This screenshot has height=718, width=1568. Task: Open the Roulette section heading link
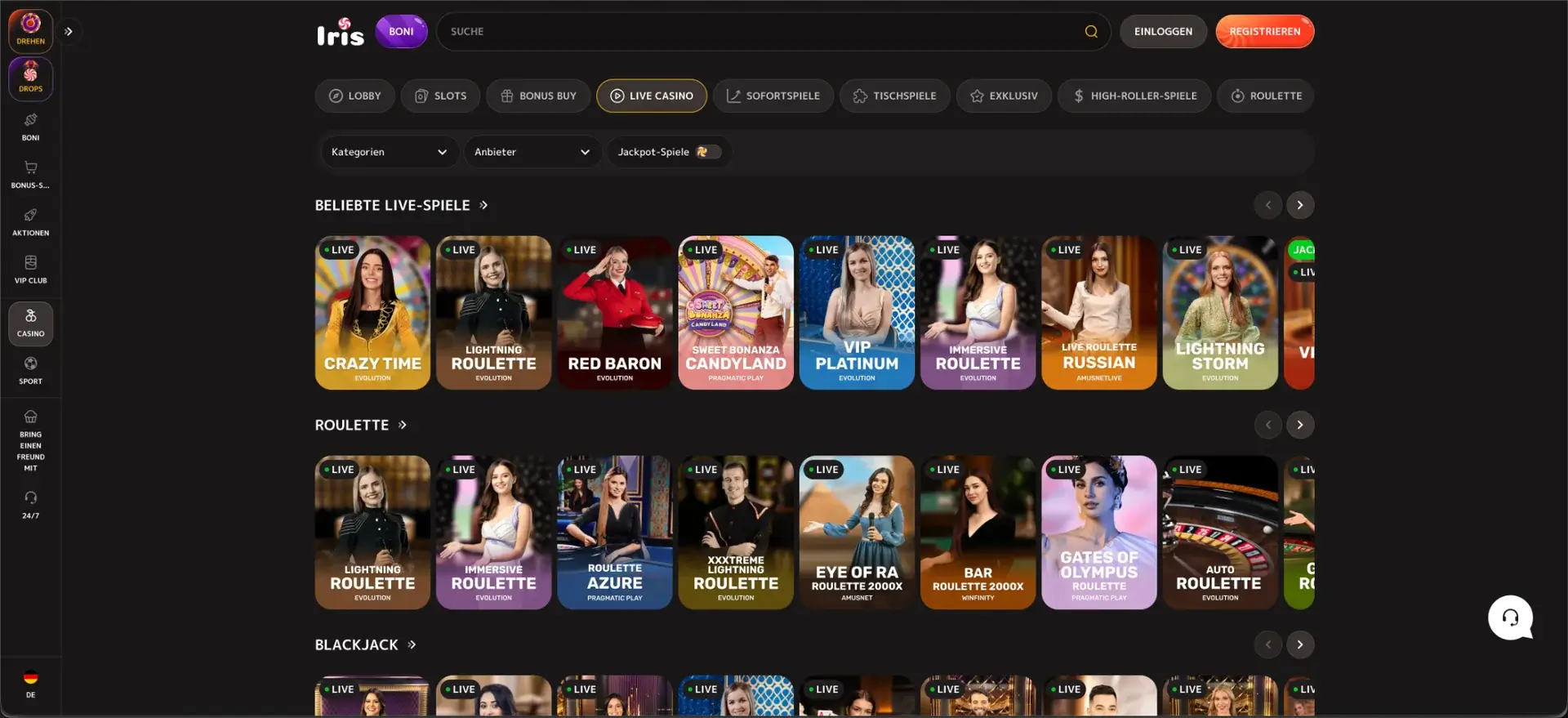pyautogui.click(x=361, y=425)
